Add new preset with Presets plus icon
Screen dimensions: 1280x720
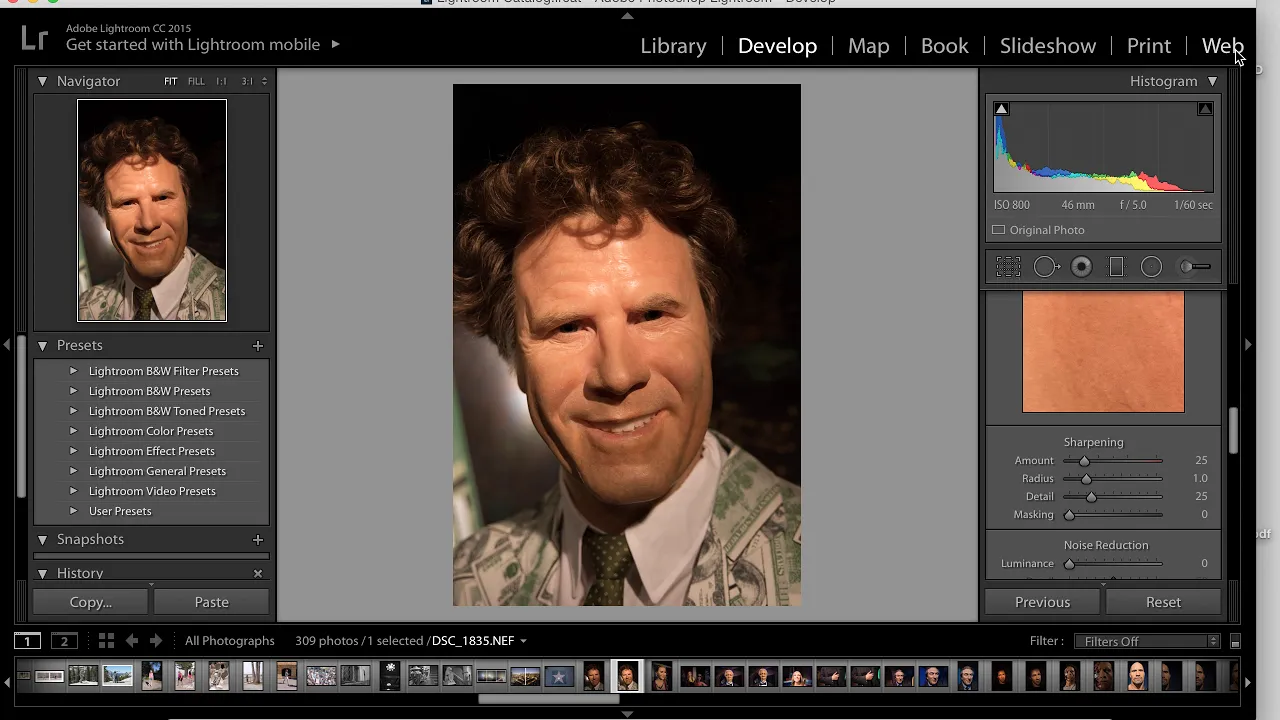tap(258, 346)
